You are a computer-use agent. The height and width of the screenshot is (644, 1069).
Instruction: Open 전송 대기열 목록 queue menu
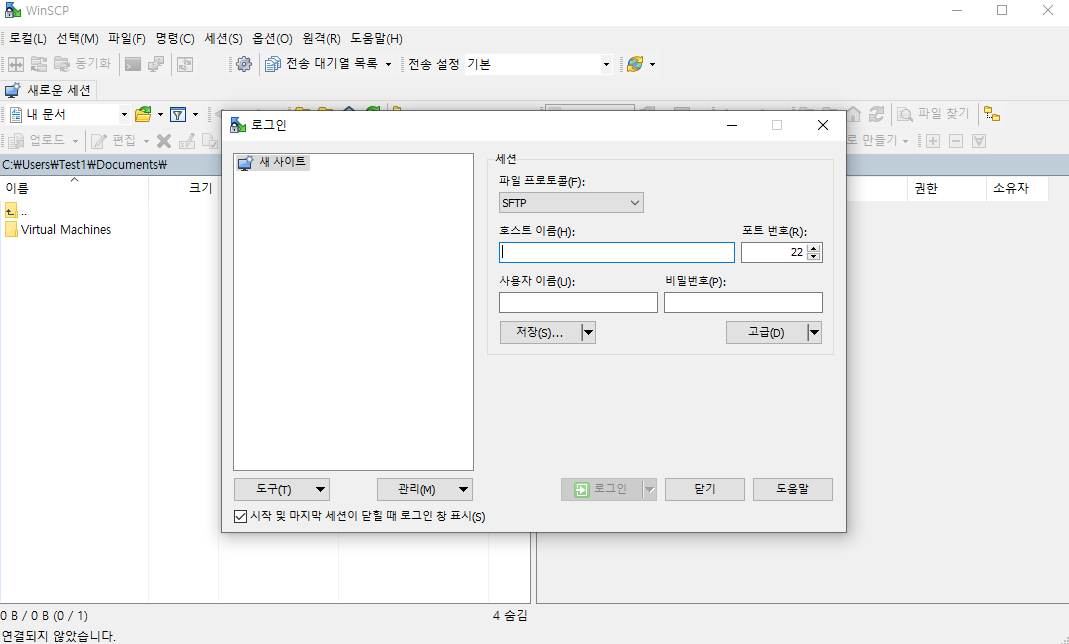coord(328,64)
